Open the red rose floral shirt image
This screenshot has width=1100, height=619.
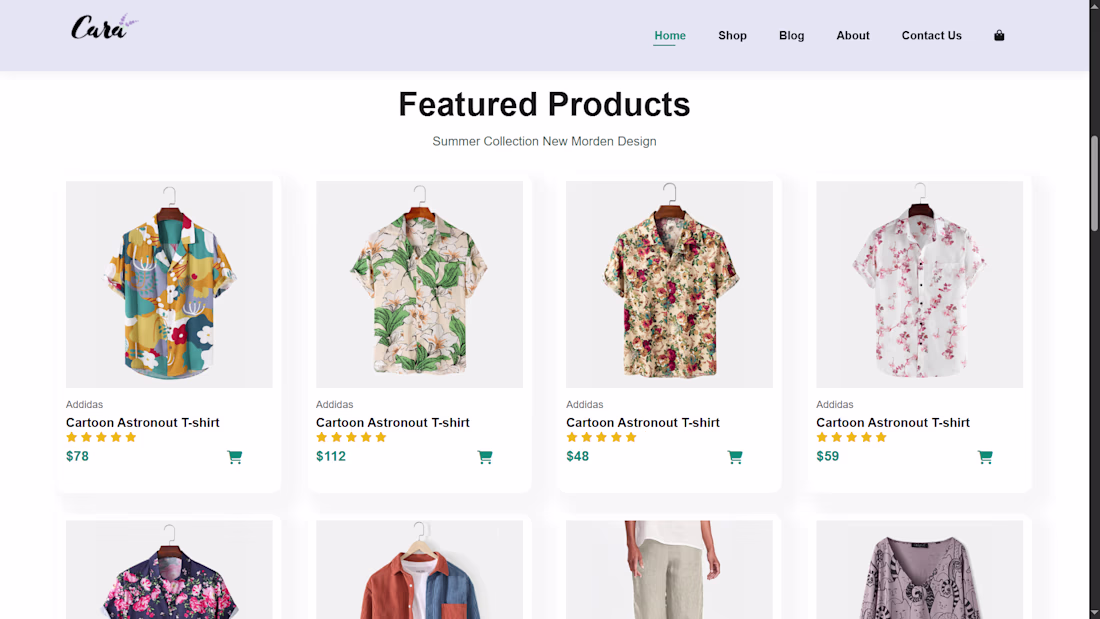[x=669, y=284]
